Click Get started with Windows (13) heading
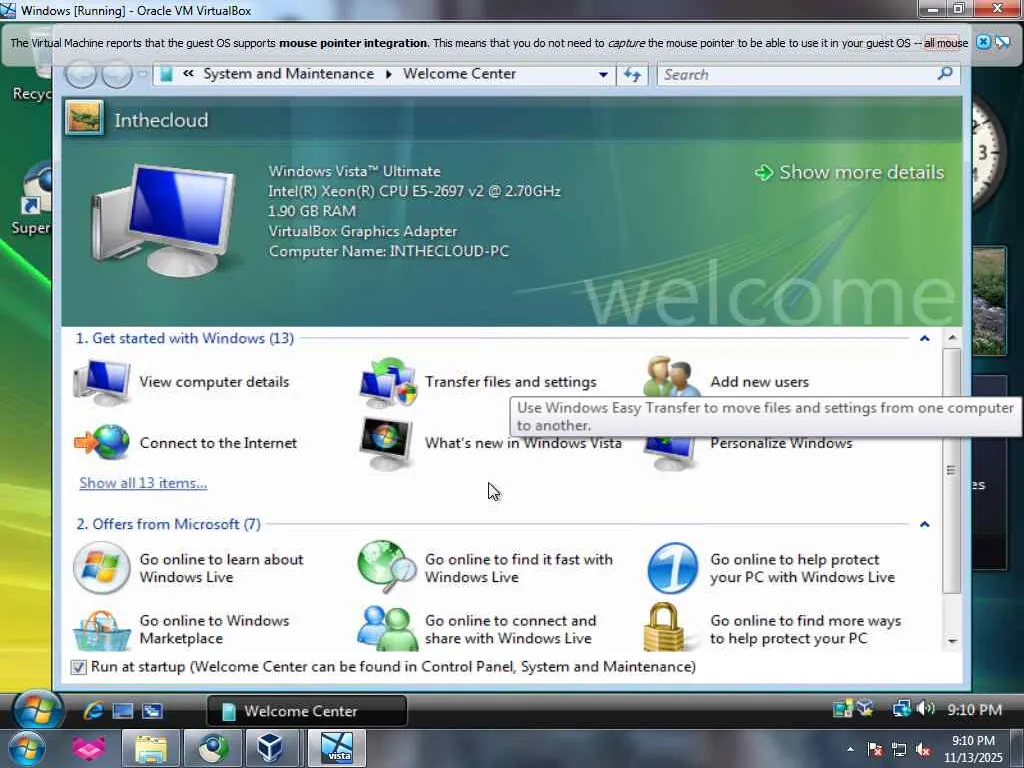The width and height of the screenshot is (1024, 768). [185, 338]
